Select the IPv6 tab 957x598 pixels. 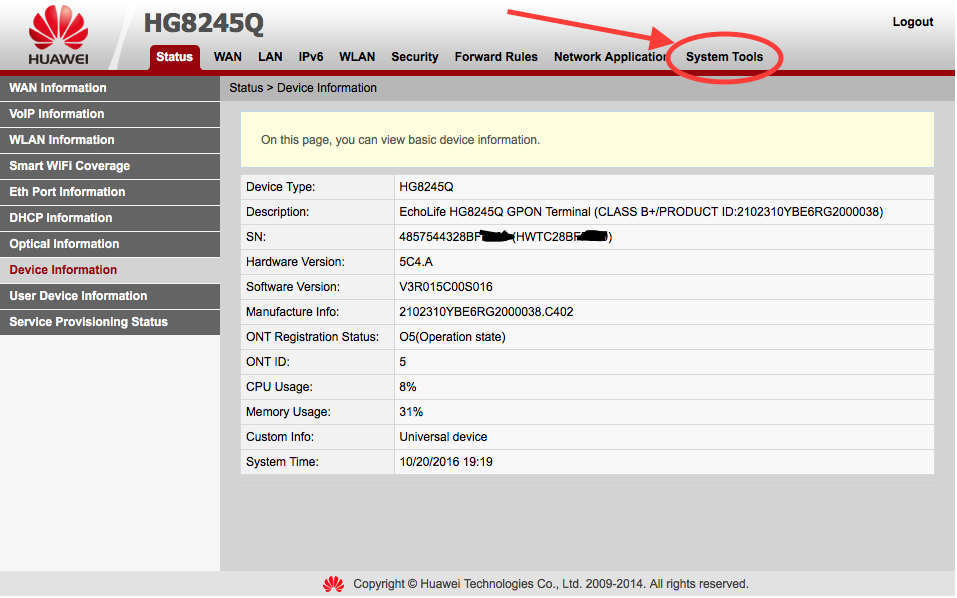[x=311, y=57]
